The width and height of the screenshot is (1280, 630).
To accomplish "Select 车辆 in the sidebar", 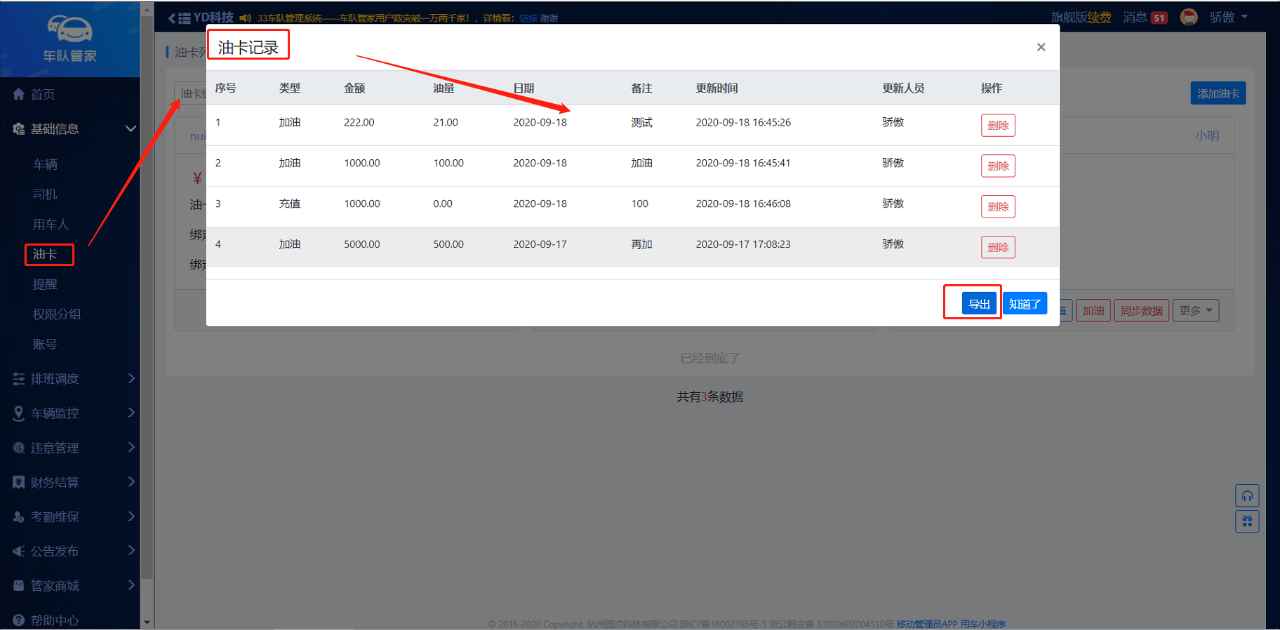I will coord(45,164).
